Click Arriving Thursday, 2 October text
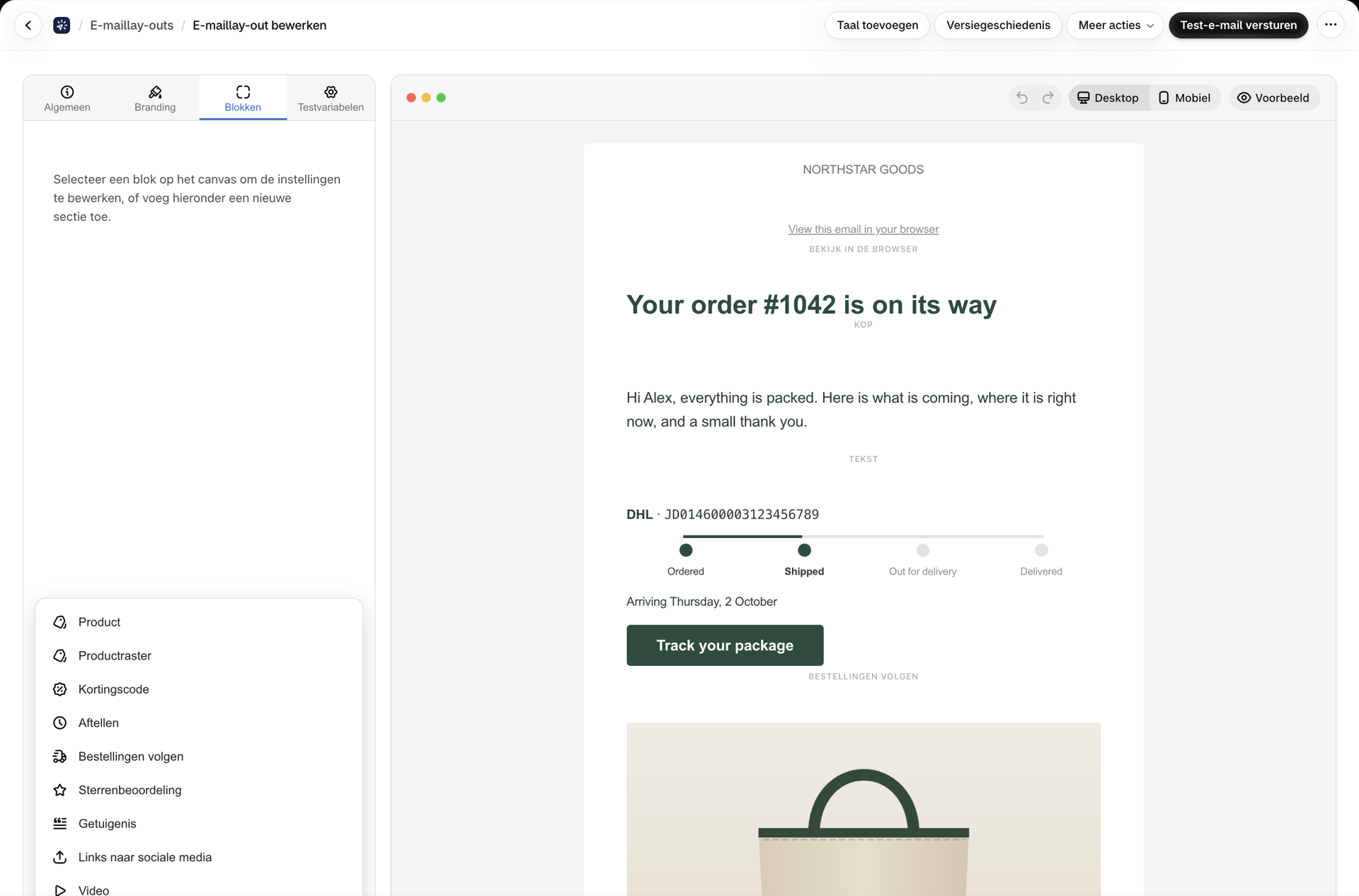Image resolution: width=1359 pixels, height=896 pixels. click(x=701, y=602)
